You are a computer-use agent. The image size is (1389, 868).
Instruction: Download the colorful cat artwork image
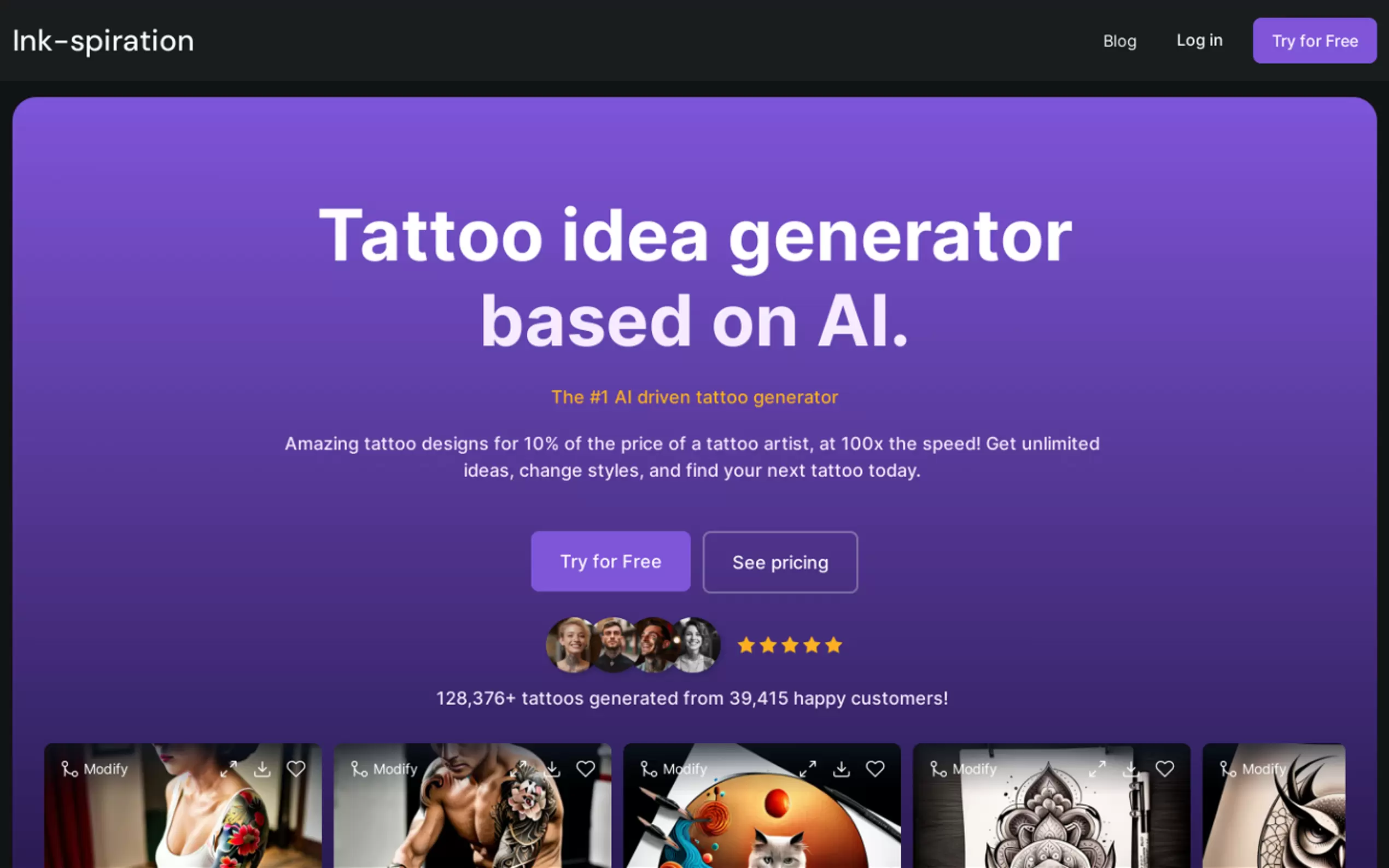click(841, 768)
